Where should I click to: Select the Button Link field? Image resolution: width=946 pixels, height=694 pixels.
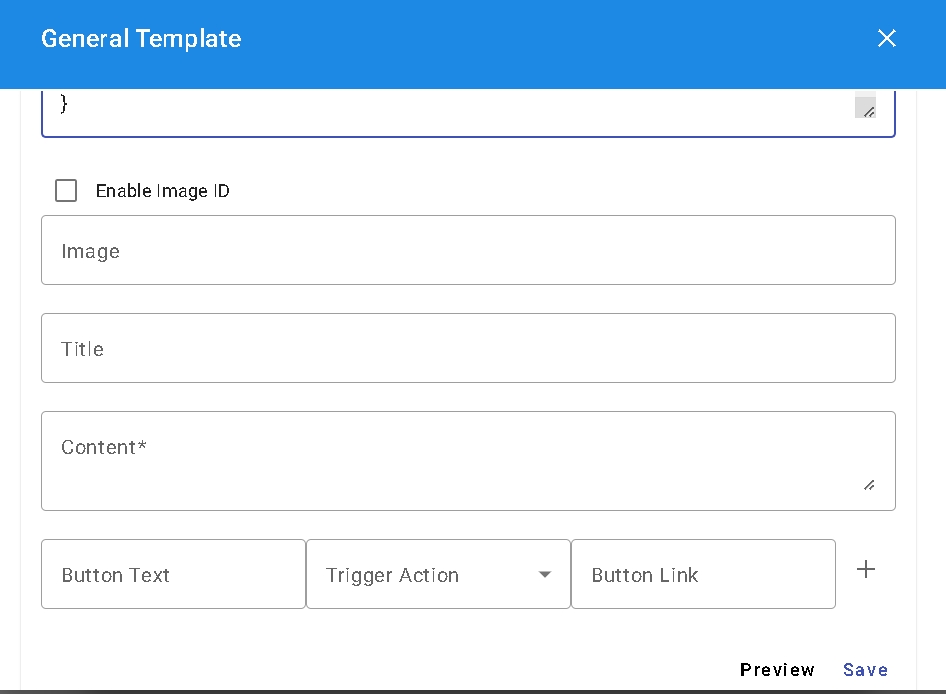point(703,575)
